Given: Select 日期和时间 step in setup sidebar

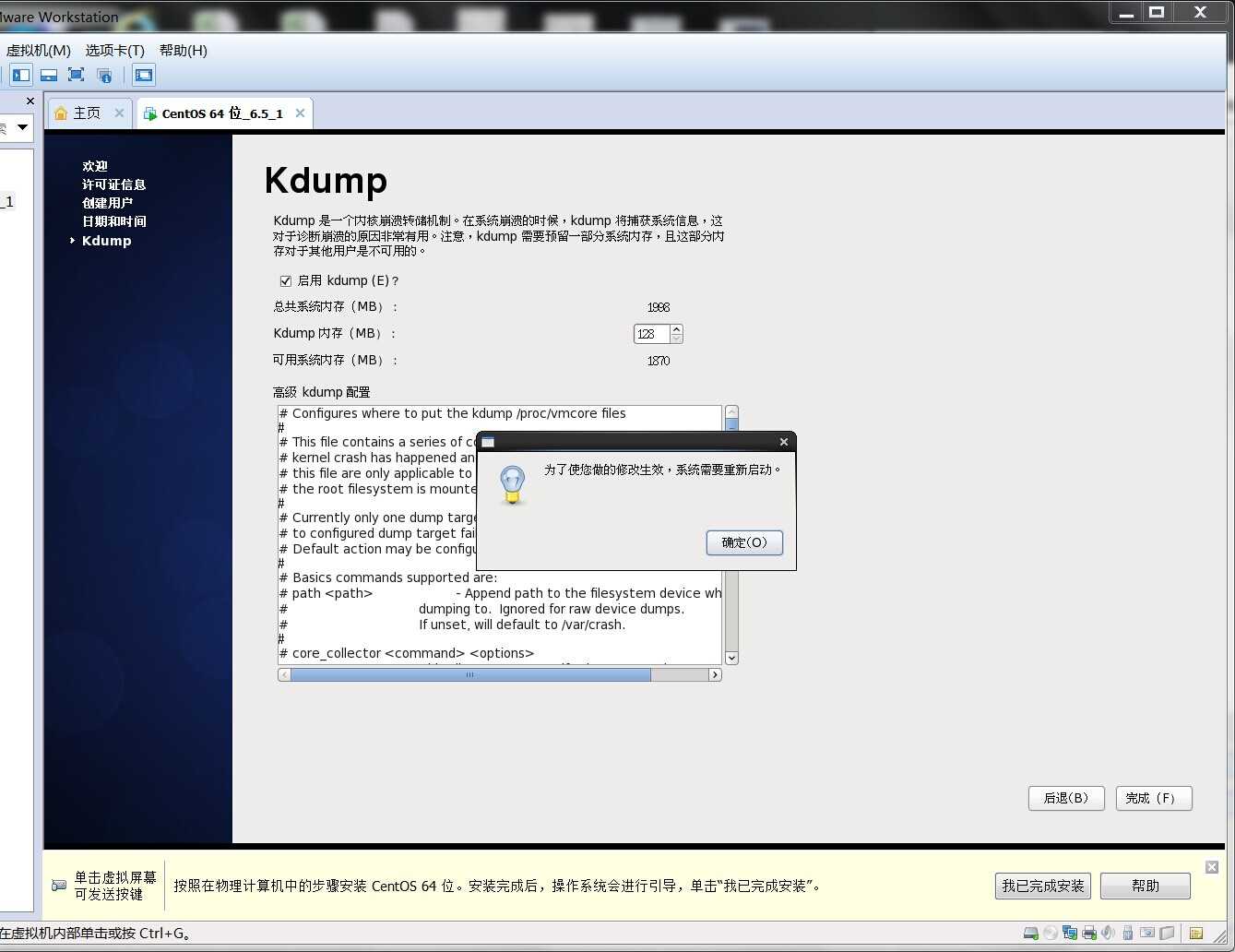Looking at the screenshot, I should [113, 221].
